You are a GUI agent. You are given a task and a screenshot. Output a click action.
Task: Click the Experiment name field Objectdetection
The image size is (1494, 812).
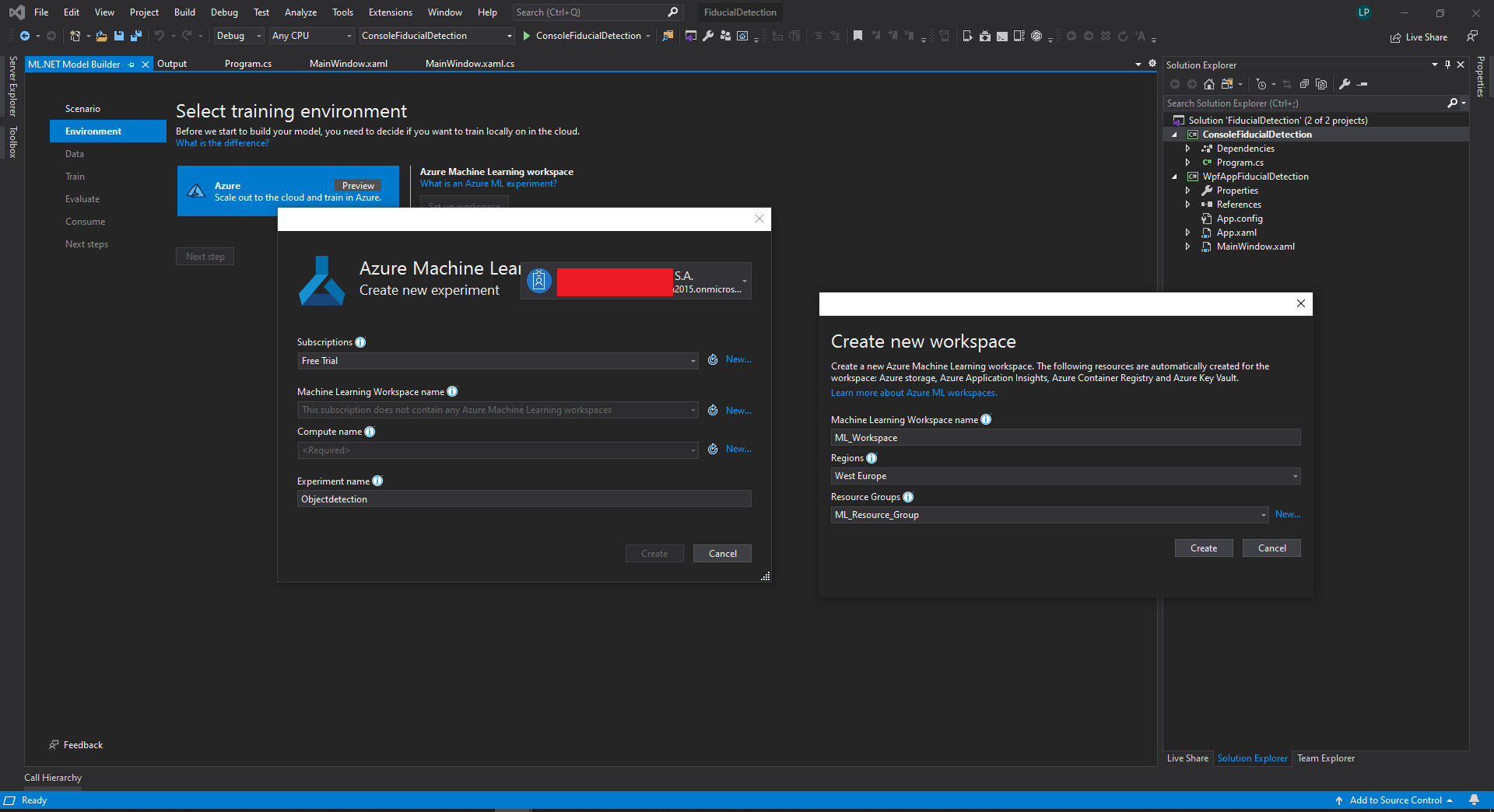pyautogui.click(x=524, y=499)
